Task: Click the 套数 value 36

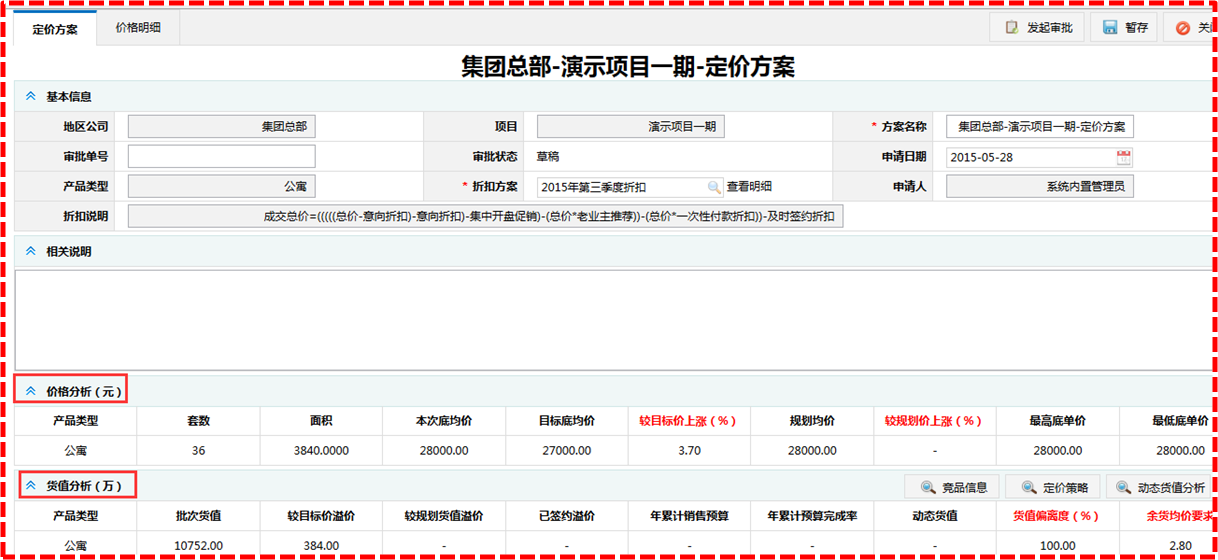Action: click(198, 451)
